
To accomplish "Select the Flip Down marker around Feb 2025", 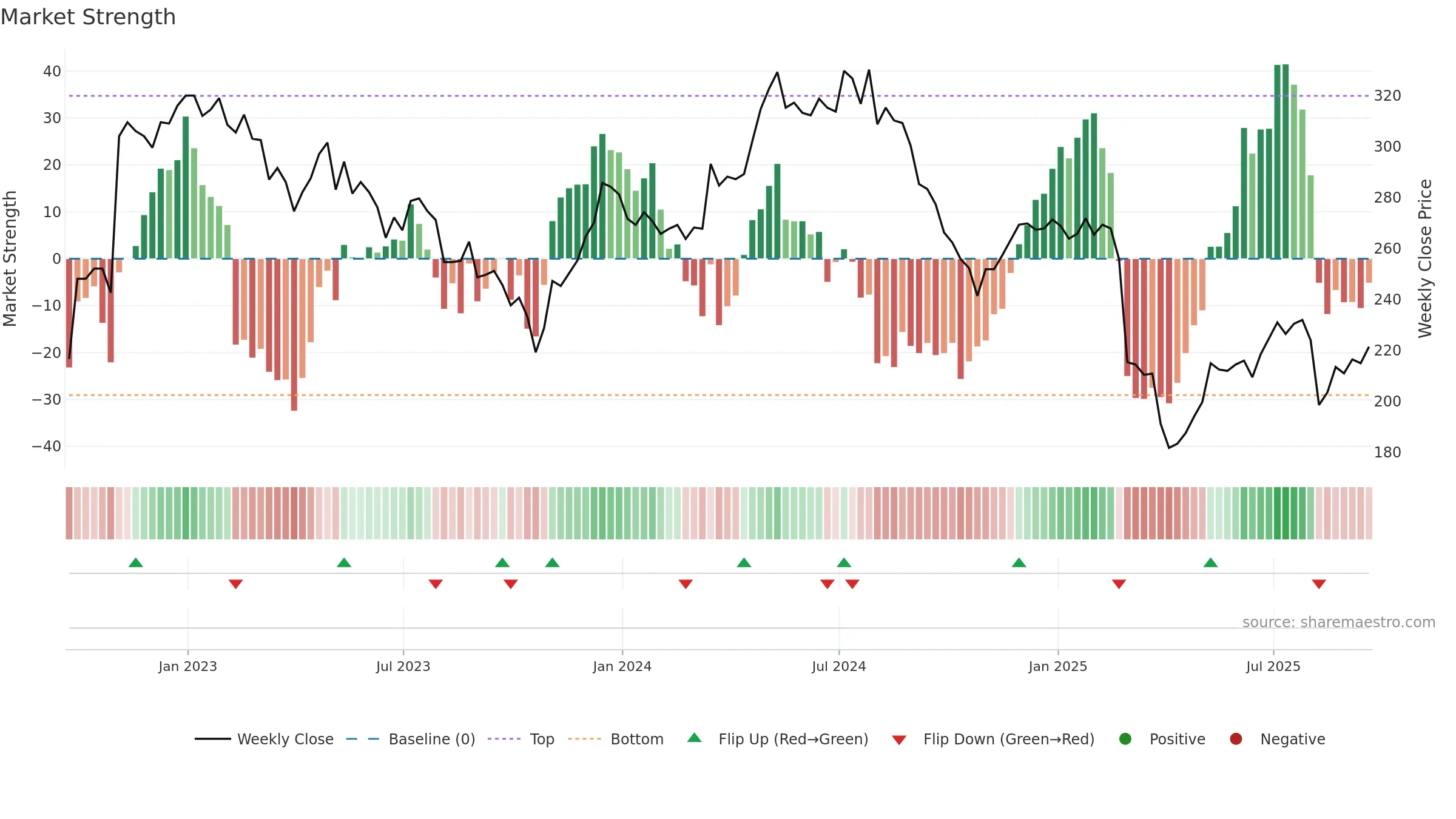I will [1119, 584].
